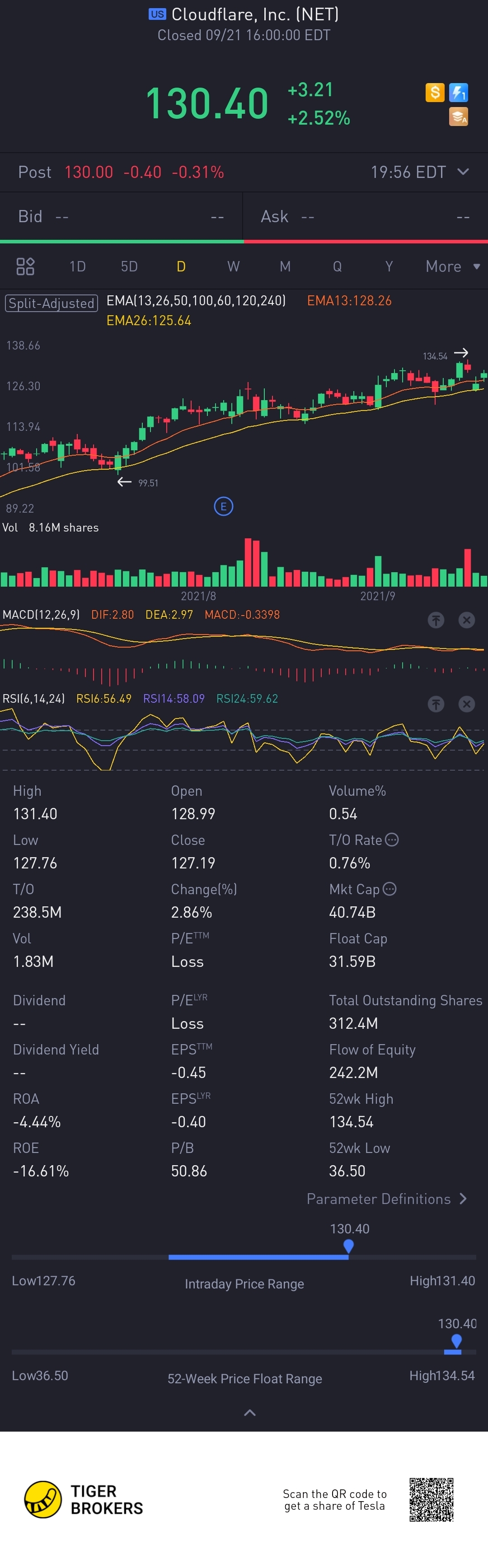Tap the 52wk Low 36.50 value in stats
Image resolution: width=488 pixels, height=1568 pixels.
[347, 1171]
